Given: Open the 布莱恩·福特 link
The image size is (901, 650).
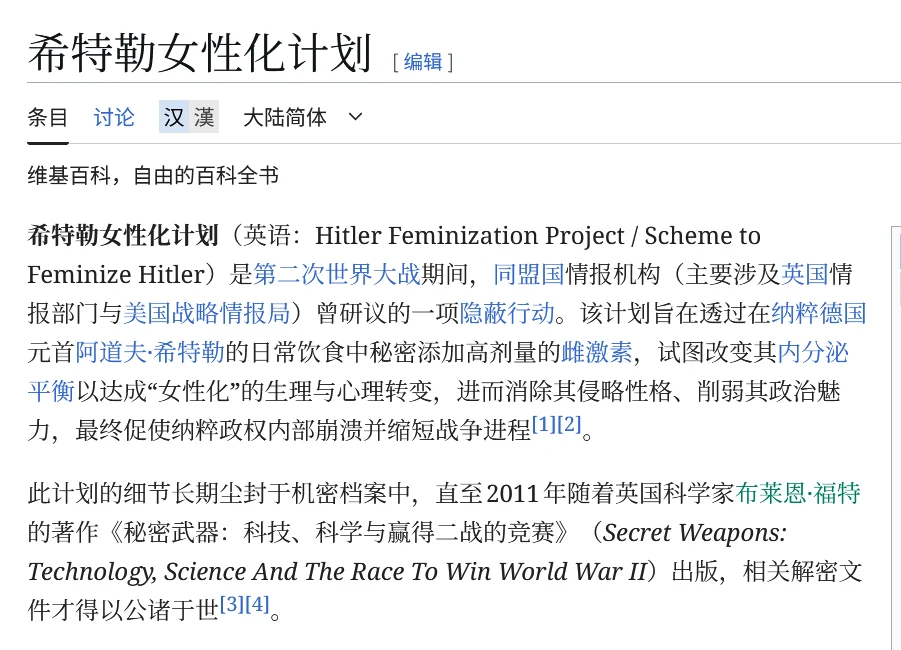Looking at the screenshot, I should pyautogui.click(x=798, y=493).
